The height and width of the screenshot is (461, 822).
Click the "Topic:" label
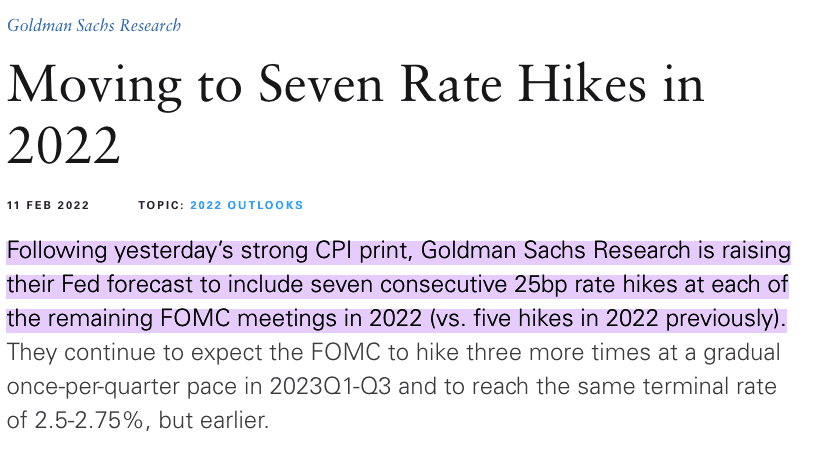(161, 205)
